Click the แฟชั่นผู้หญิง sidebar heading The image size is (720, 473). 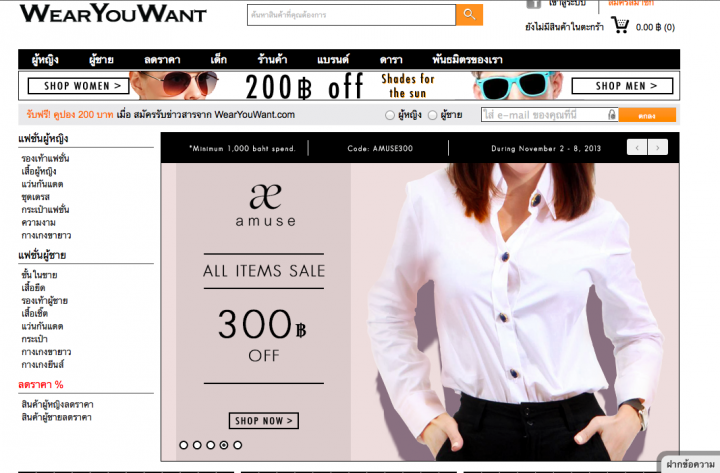point(43,139)
